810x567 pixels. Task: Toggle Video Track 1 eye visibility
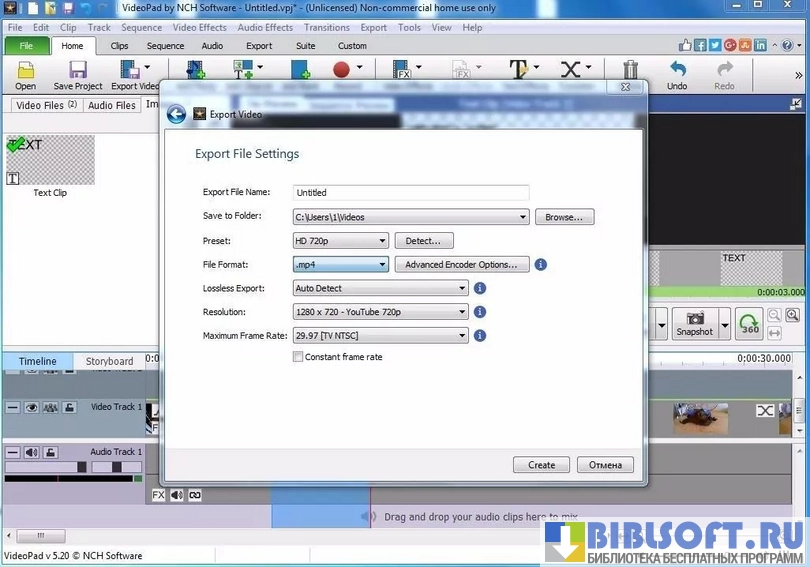pos(31,407)
